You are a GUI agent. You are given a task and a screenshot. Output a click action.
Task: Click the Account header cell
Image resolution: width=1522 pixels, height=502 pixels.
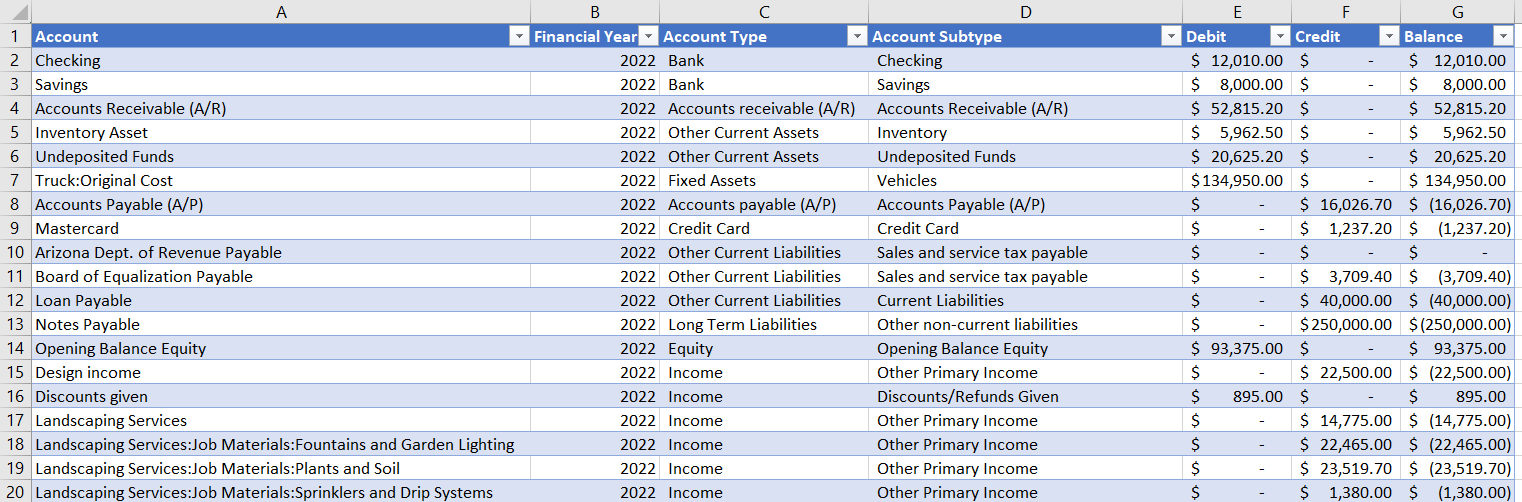(281, 36)
